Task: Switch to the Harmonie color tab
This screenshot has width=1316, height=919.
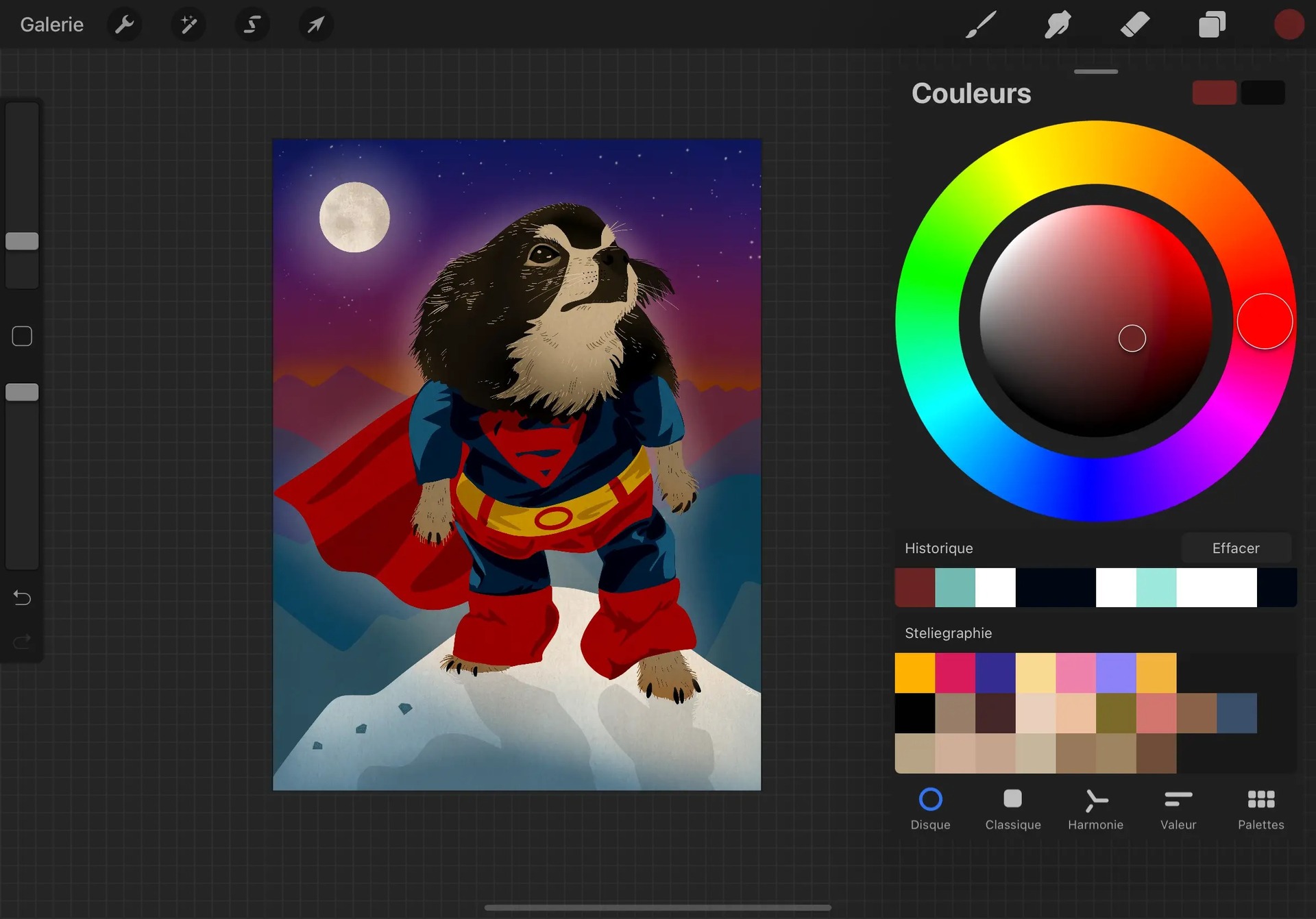Action: (1095, 809)
